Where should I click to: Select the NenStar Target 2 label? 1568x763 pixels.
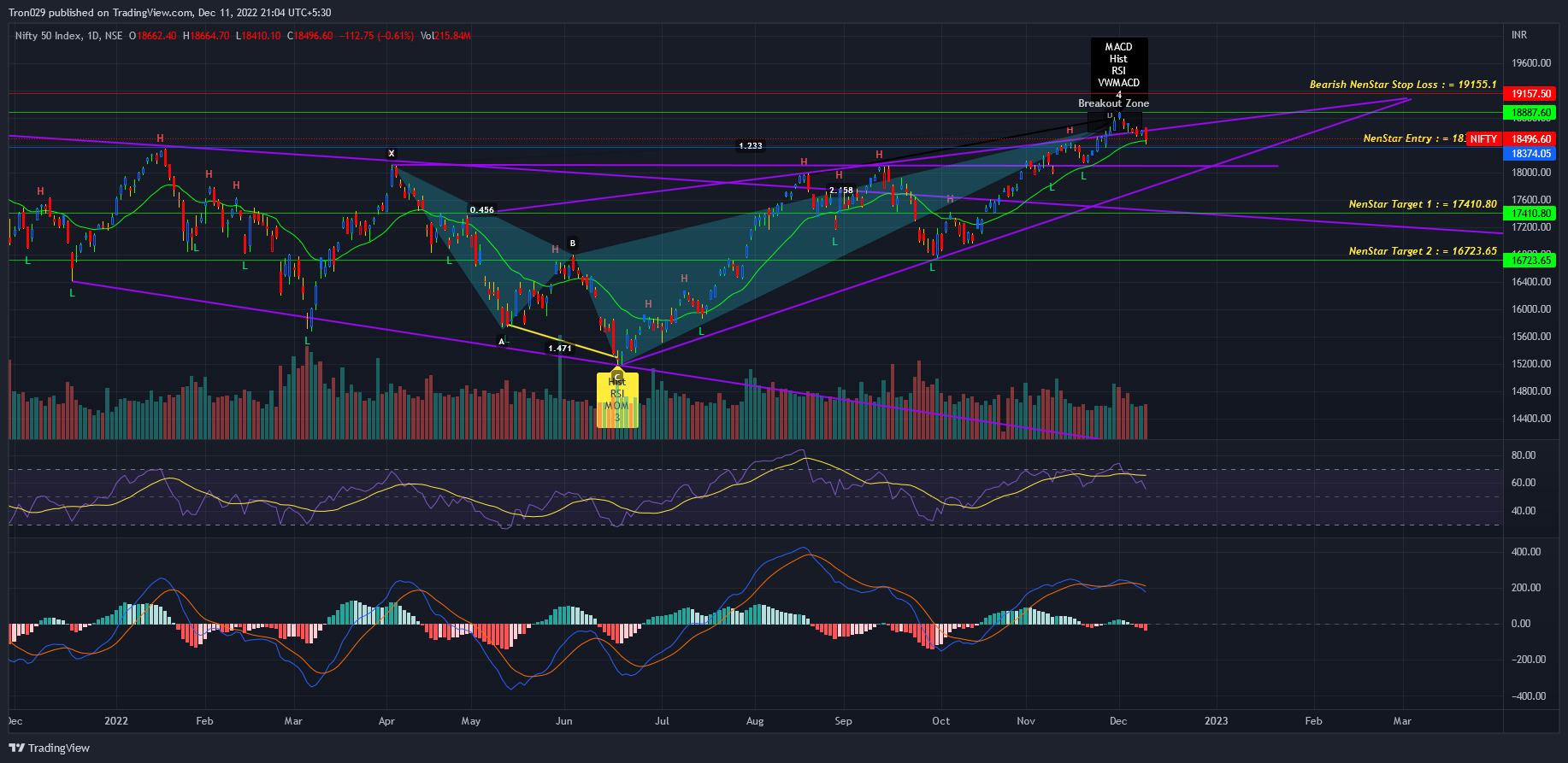(x=1423, y=251)
